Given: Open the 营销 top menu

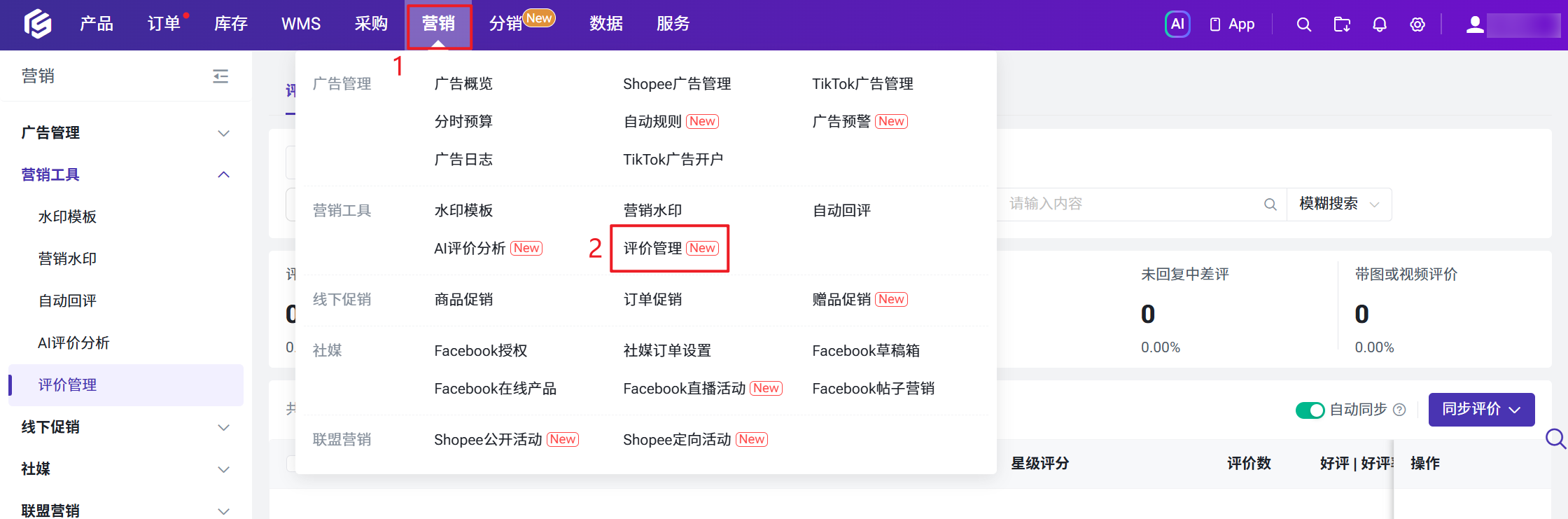Looking at the screenshot, I should [x=439, y=25].
